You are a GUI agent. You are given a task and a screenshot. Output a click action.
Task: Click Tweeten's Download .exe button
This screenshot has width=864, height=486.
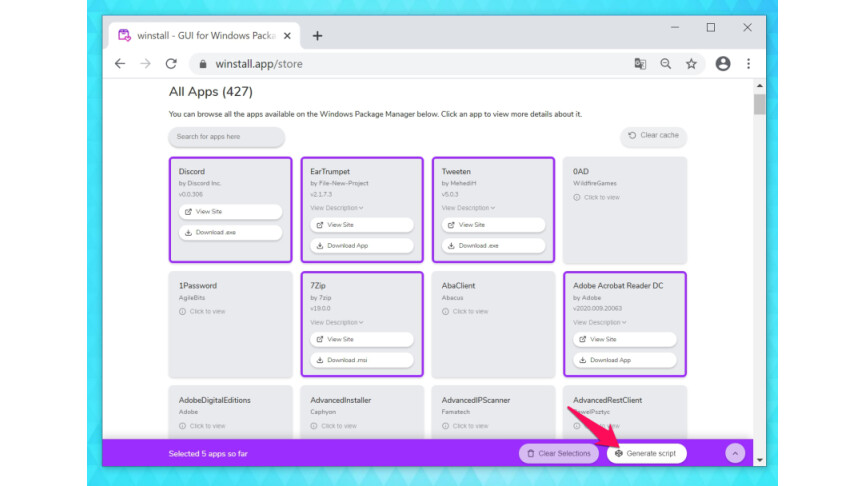493,246
